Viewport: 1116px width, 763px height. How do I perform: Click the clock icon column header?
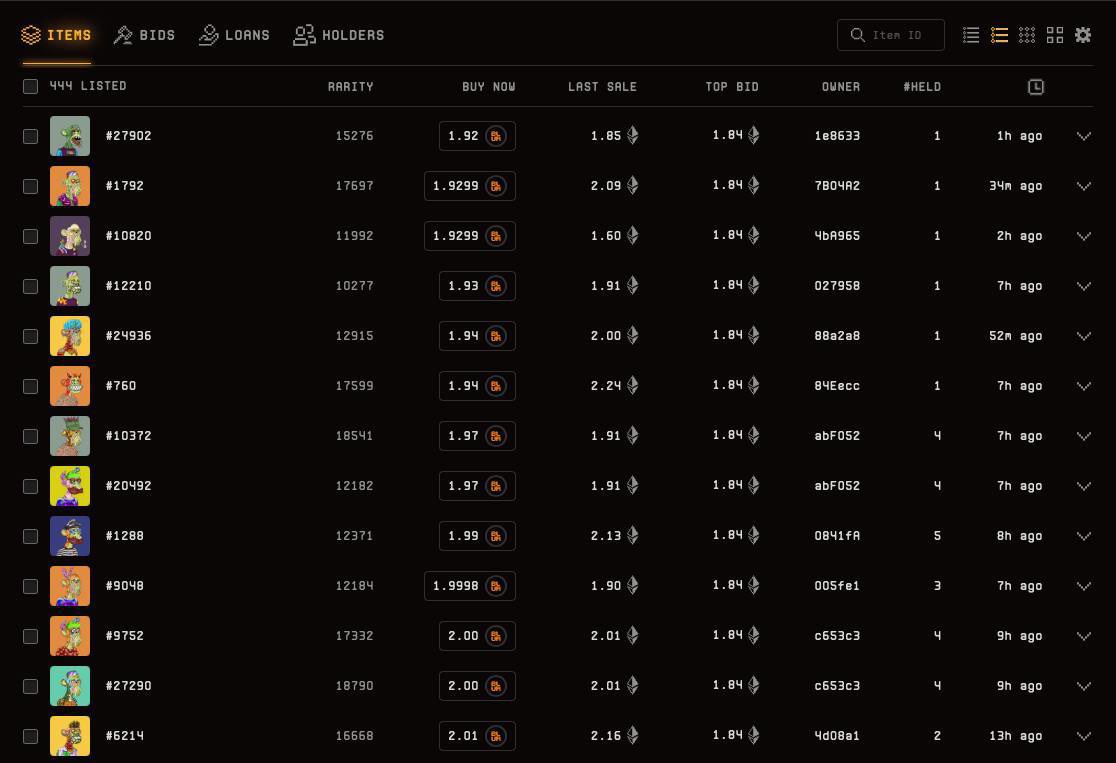click(1036, 87)
